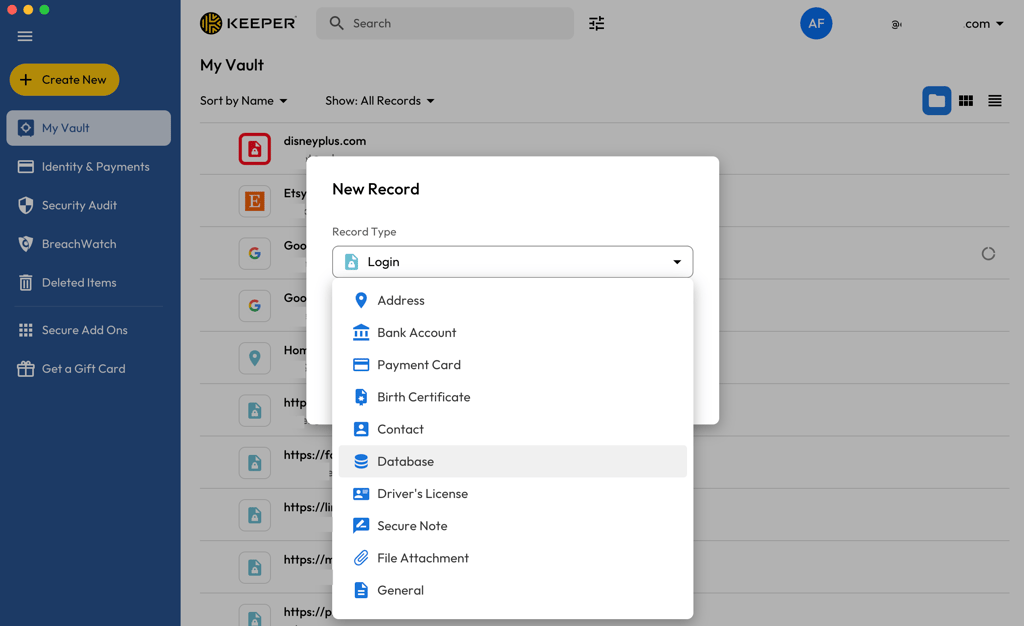Click the gift card present icon
The image size is (1024, 626).
25,368
